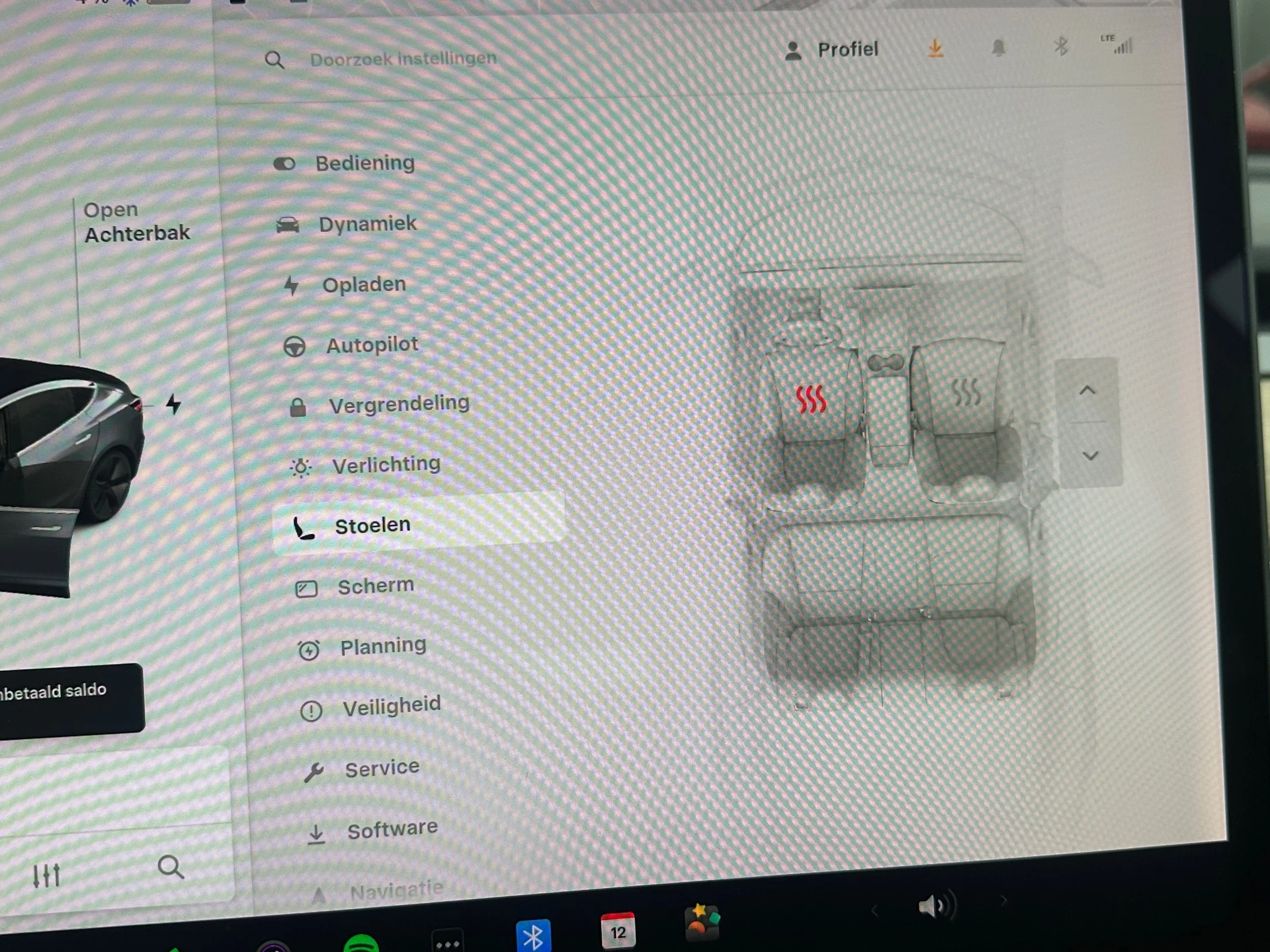
Task: Click the notification bell icon
Action: pyautogui.click(x=999, y=48)
